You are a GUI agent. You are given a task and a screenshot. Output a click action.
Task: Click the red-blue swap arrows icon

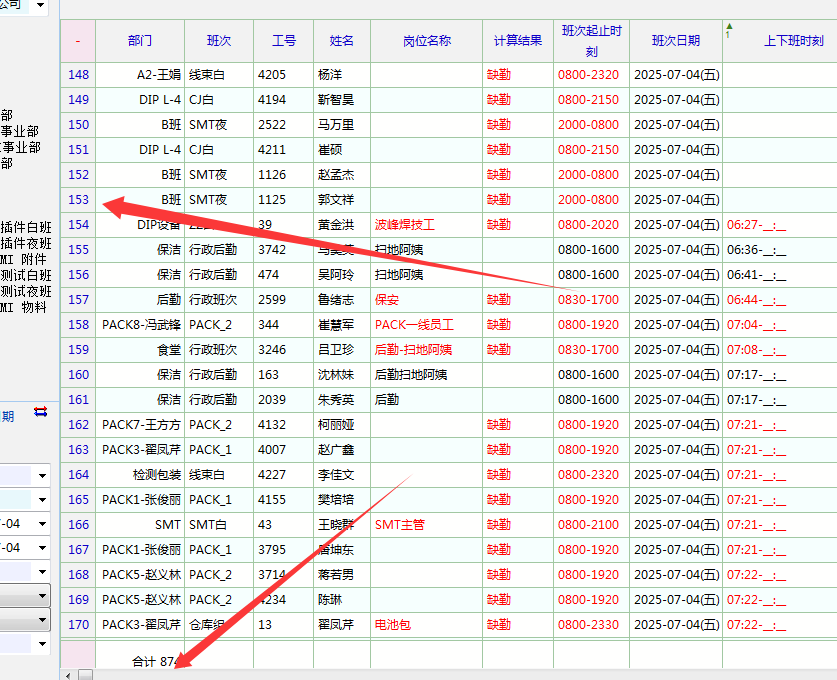click(40, 411)
